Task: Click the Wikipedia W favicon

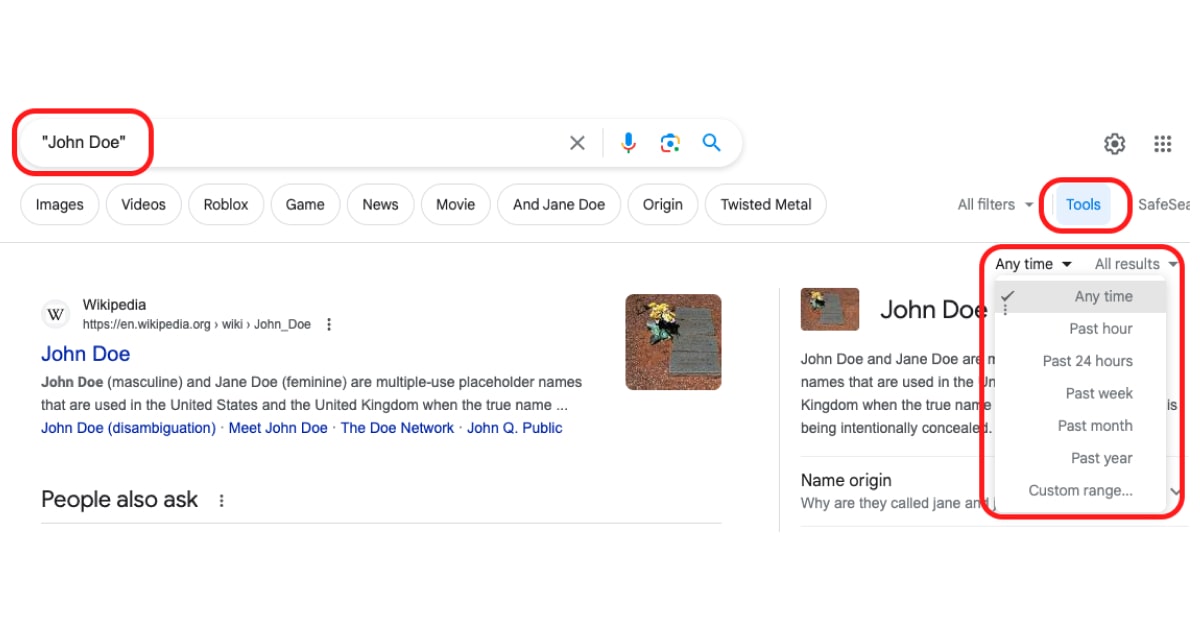Action: pos(56,315)
